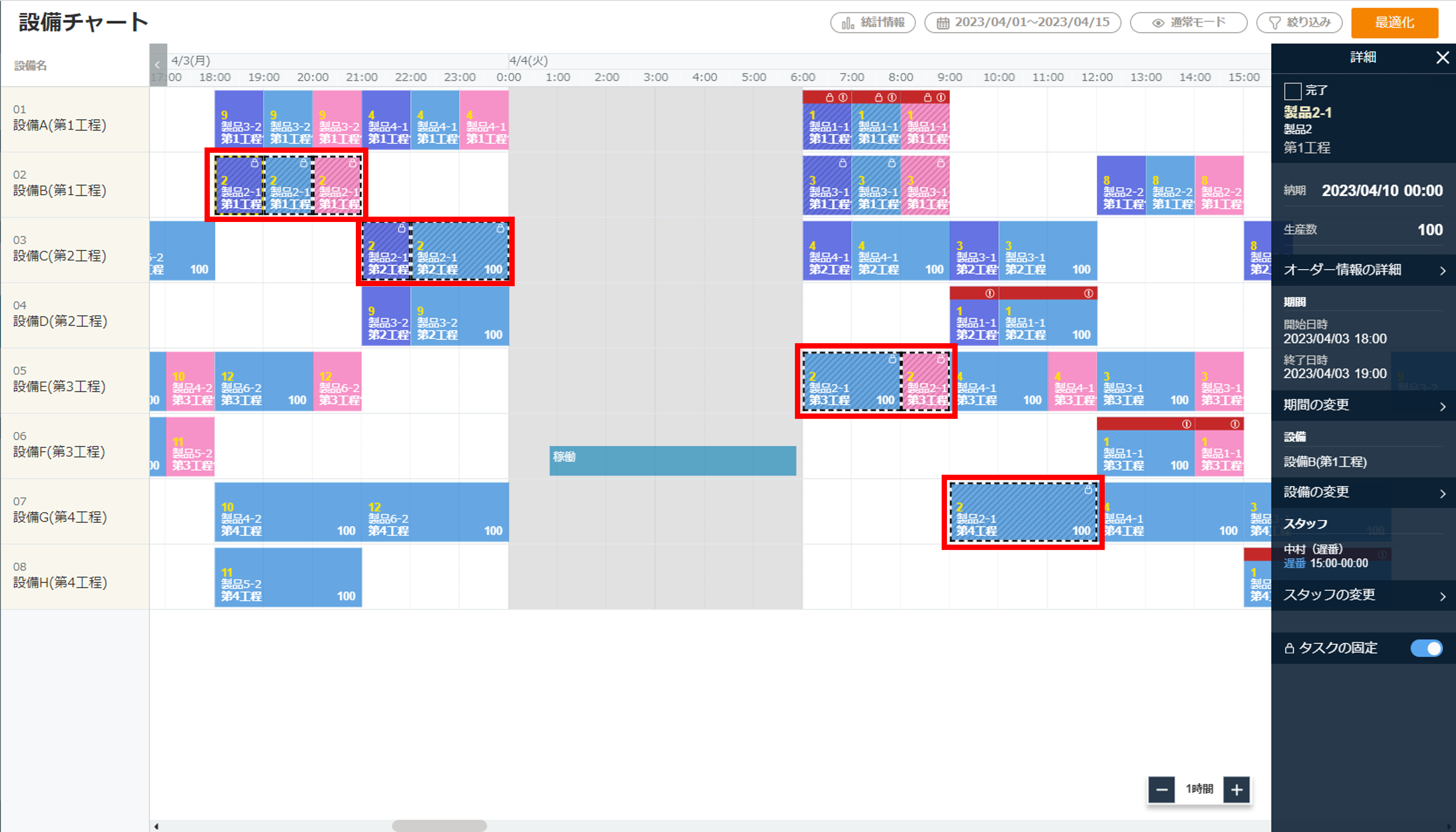The width and height of the screenshot is (1456, 832).
Task: Click lock icon on blue 製品1-1 第1工程 task
Action: coord(879,98)
